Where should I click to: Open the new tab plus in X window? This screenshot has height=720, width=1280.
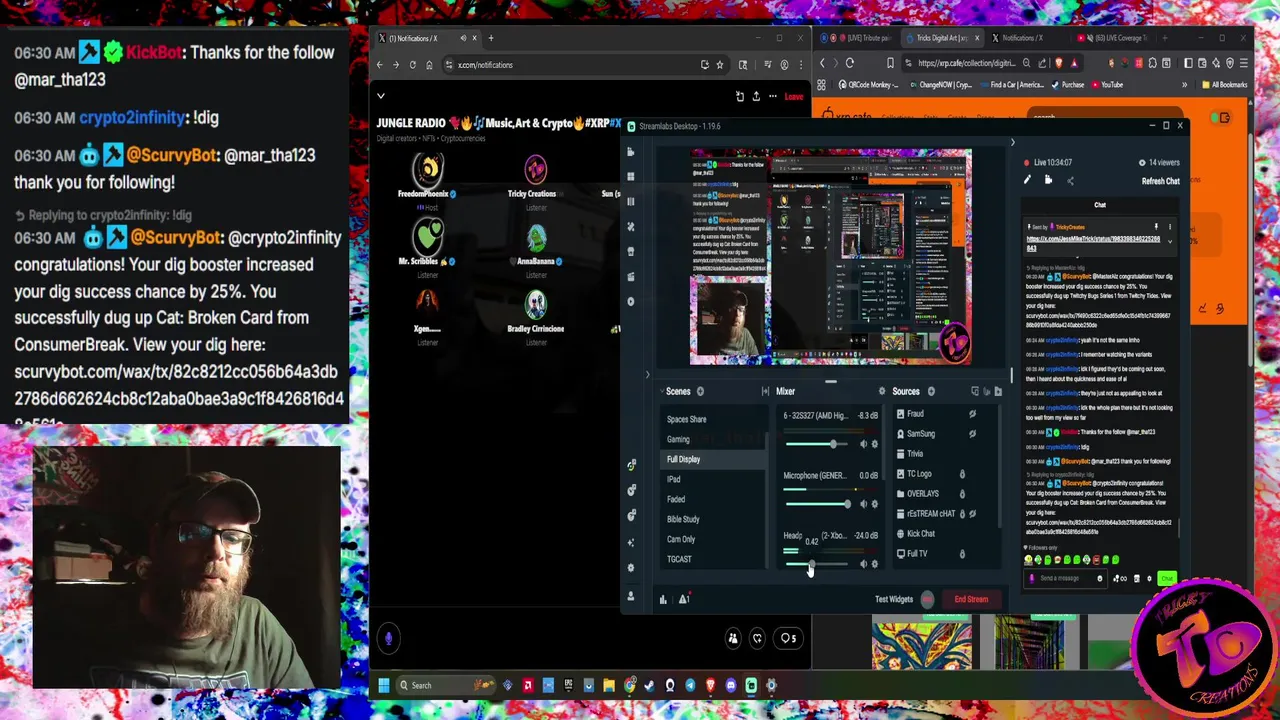[x=490, y=38]
